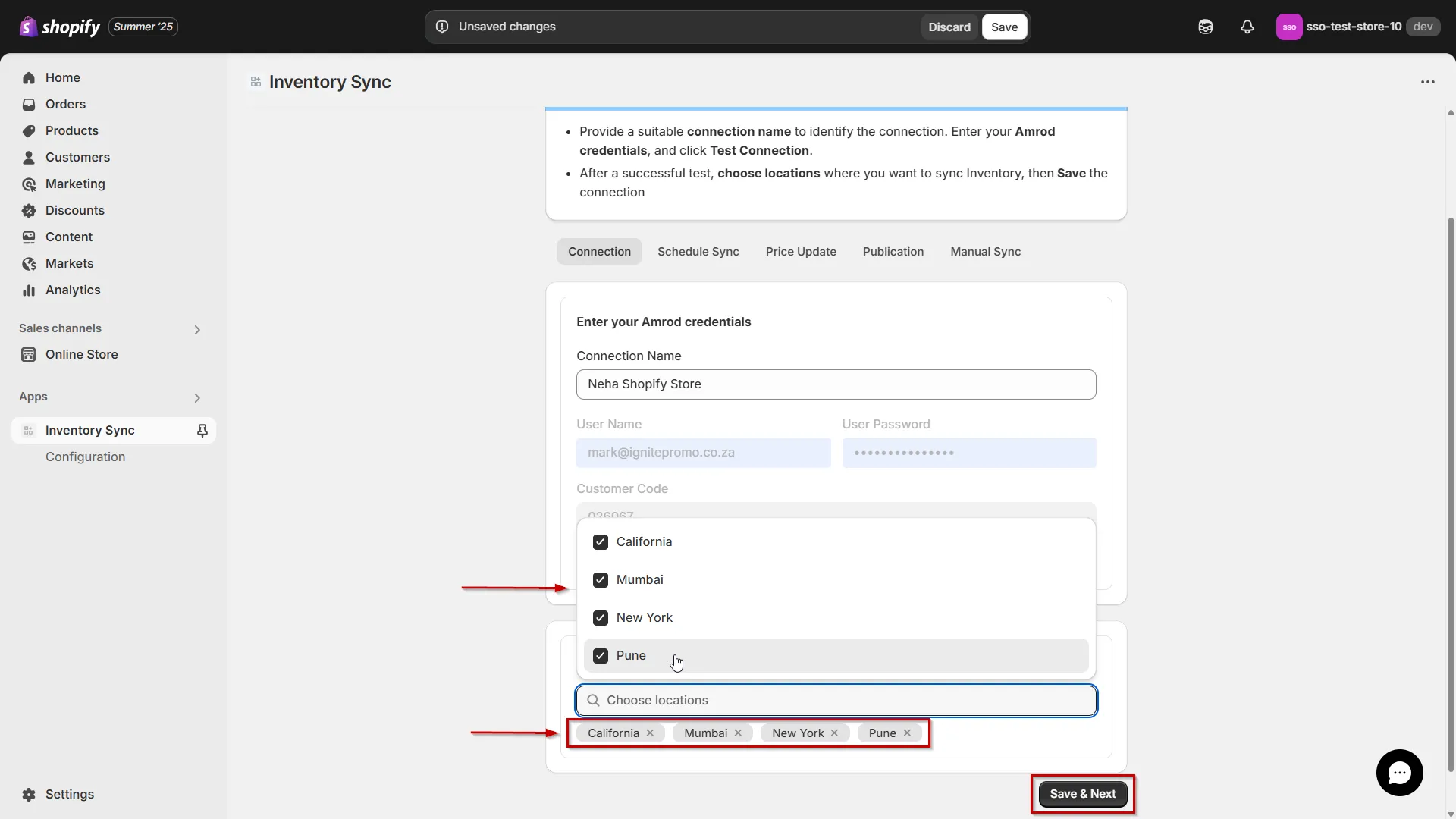The height and width of the screenshot is (819, 1456).
Task: Select the Products icon in the sidebar
Action: point(28,130)
